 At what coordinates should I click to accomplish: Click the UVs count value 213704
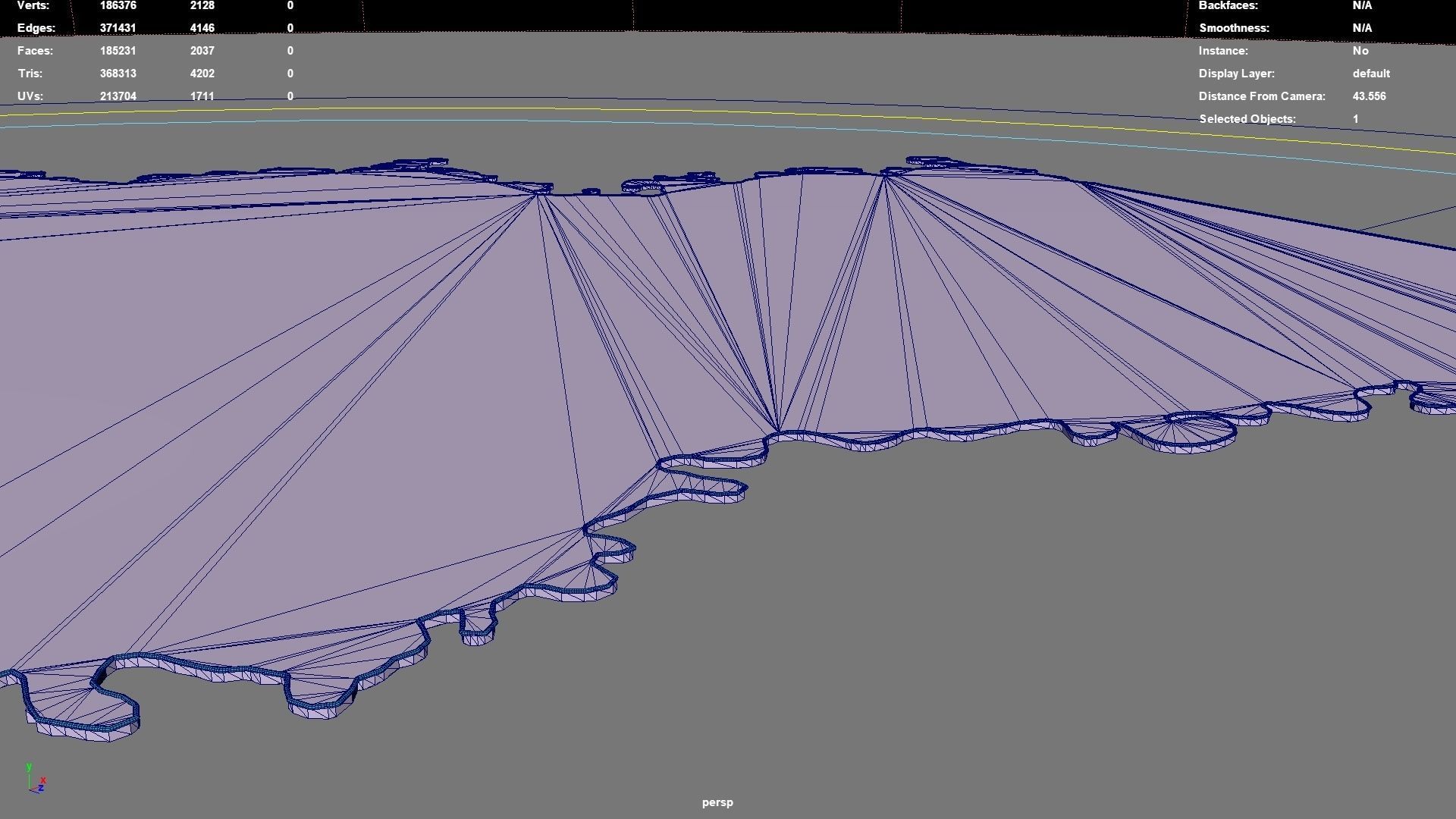tap(118, 96)
